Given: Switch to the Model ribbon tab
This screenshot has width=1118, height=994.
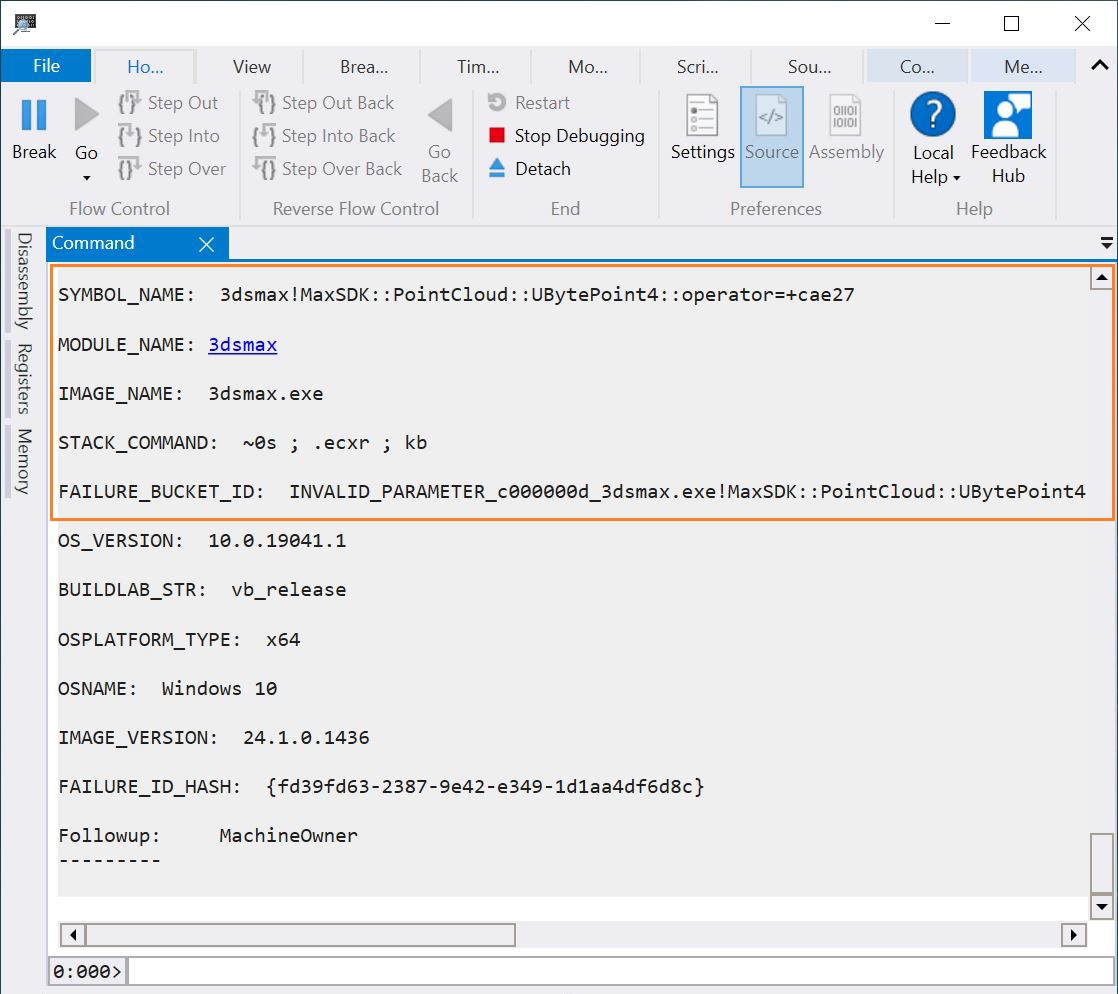Looking at the screenshot, I should tap(588, 67).
